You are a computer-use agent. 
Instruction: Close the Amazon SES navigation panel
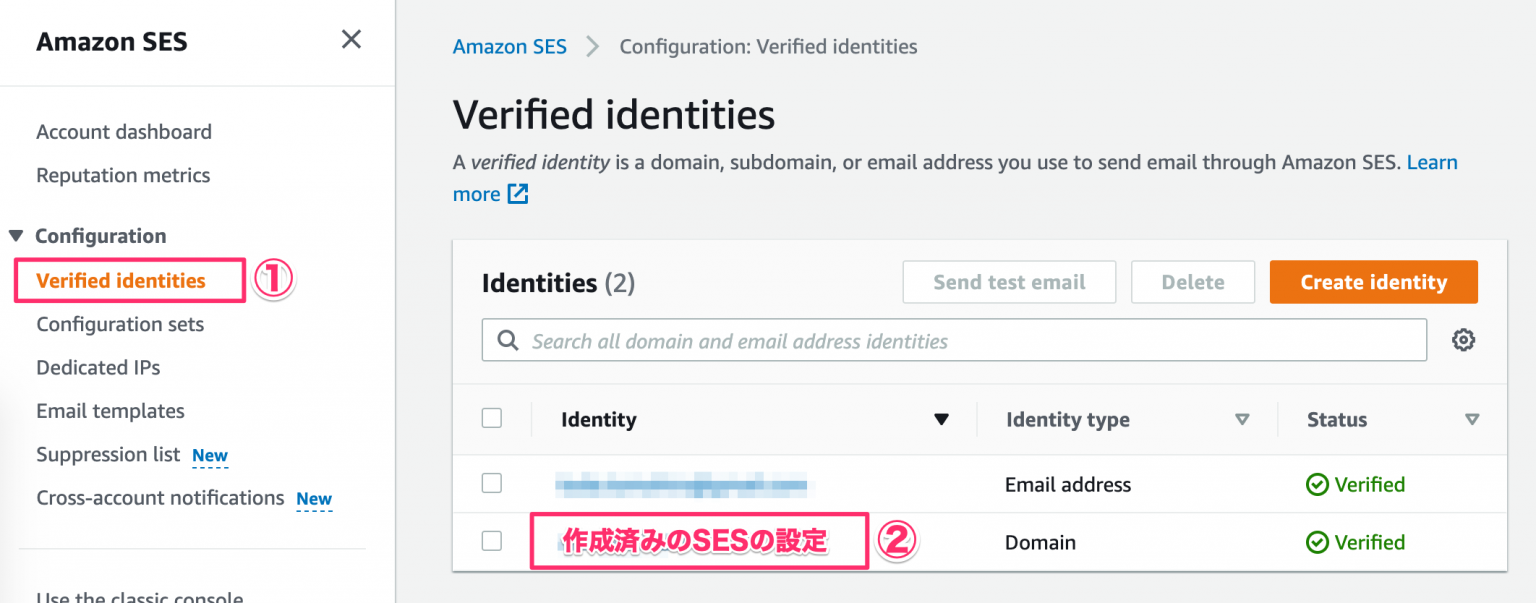(351, 40)
